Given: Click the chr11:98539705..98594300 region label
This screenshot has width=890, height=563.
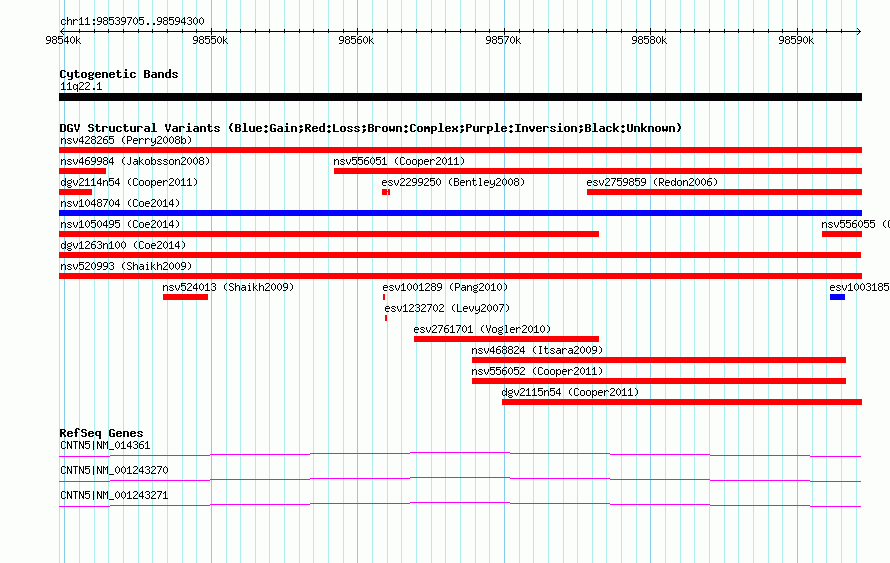Looking at the screenshot, I should (x=132, y=22).
